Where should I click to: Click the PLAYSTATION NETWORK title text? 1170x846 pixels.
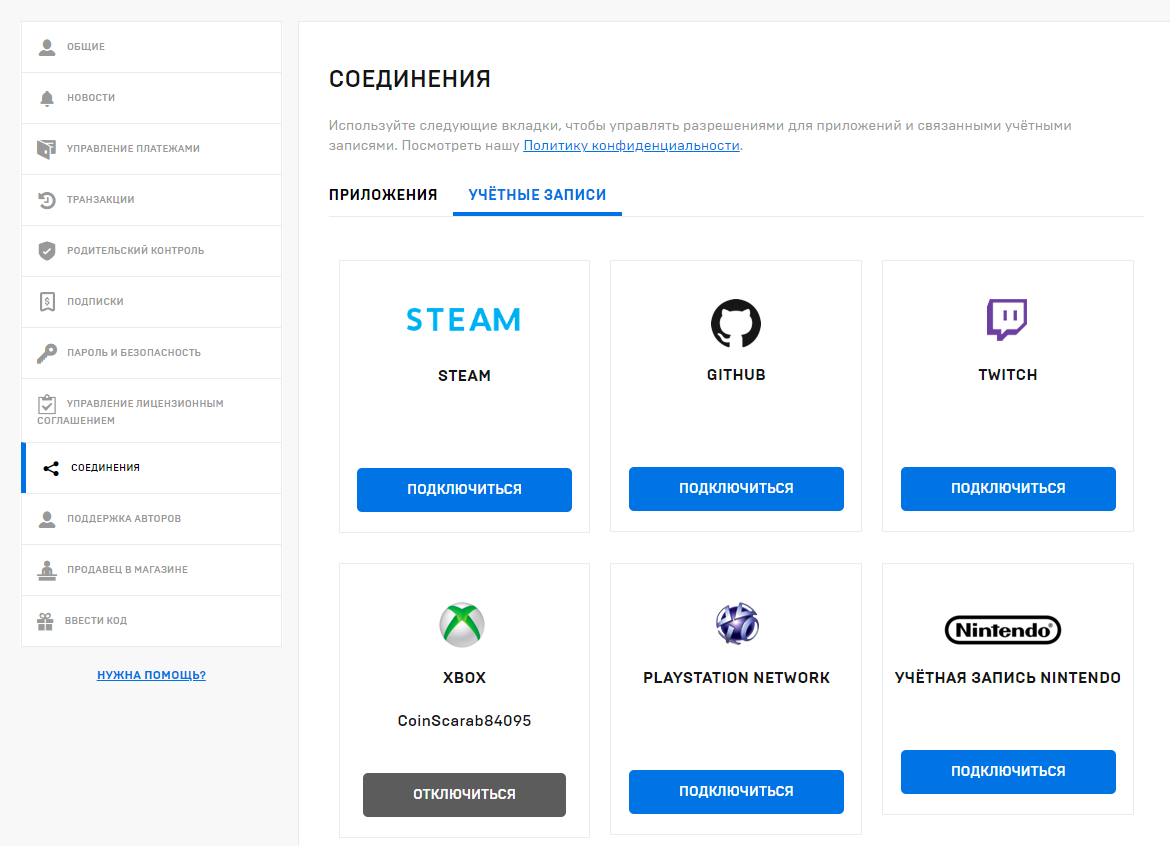pyautogui.click(x=736, y=678)
